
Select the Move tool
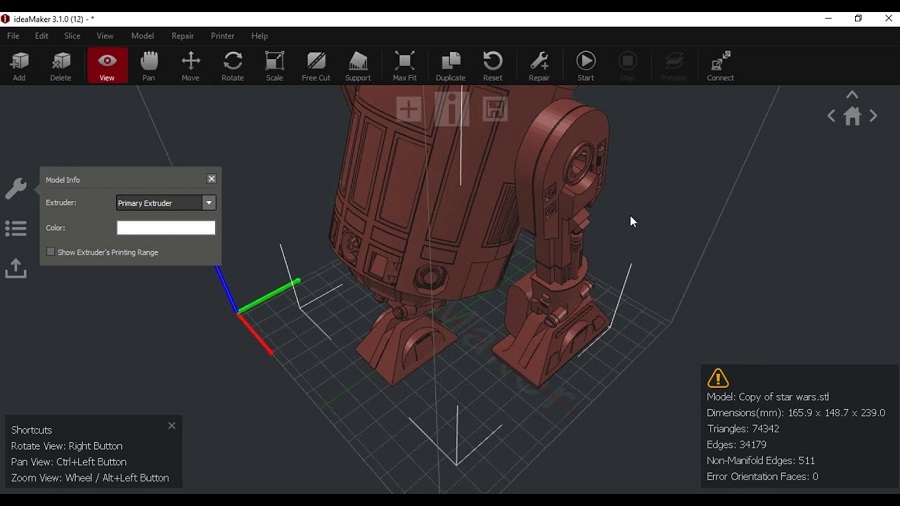[x=191, y=66]
